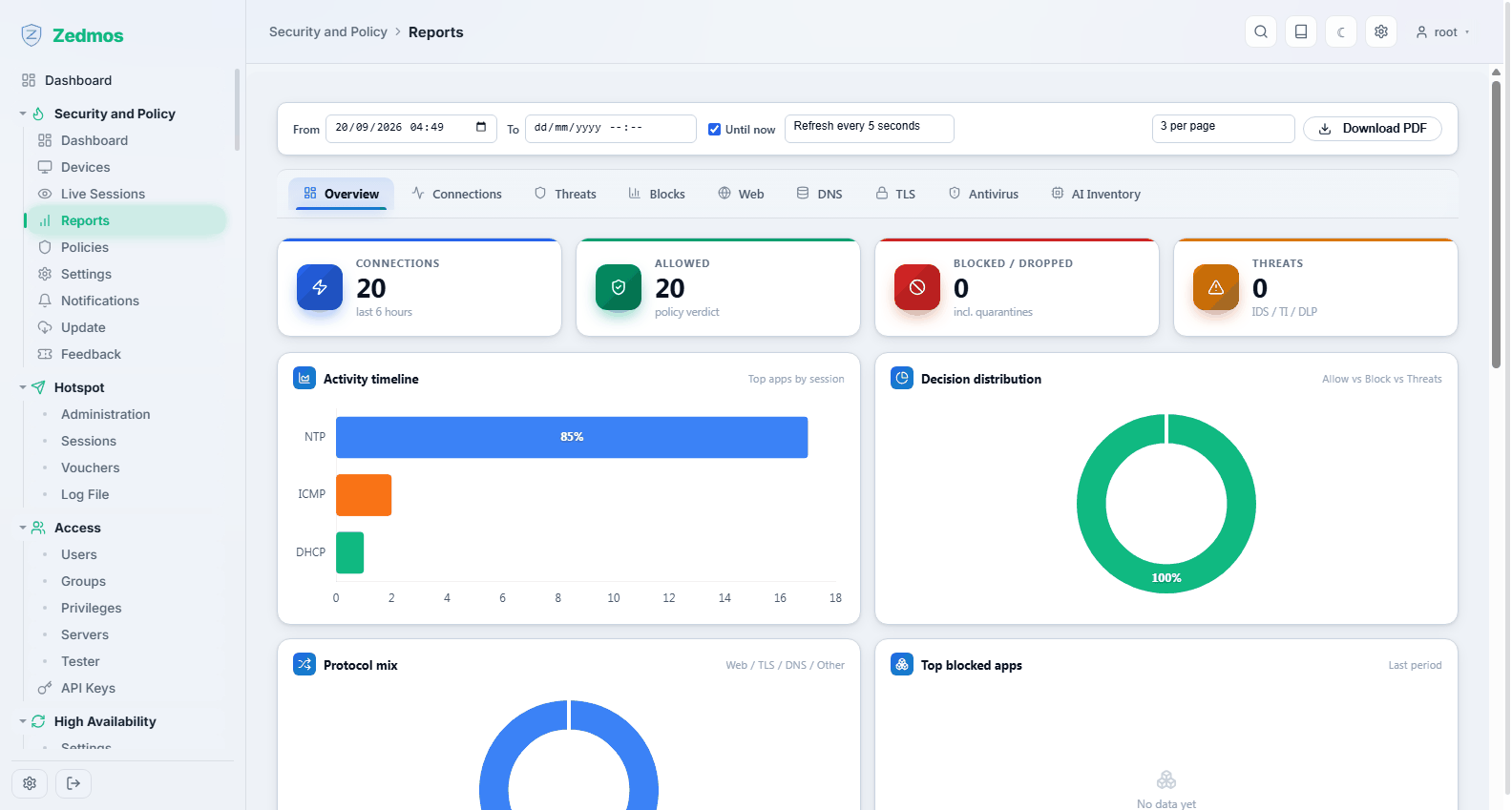Click the blue Connections lightning icon
Viewport: 1512px width, 810px height.
coord(320,287)
